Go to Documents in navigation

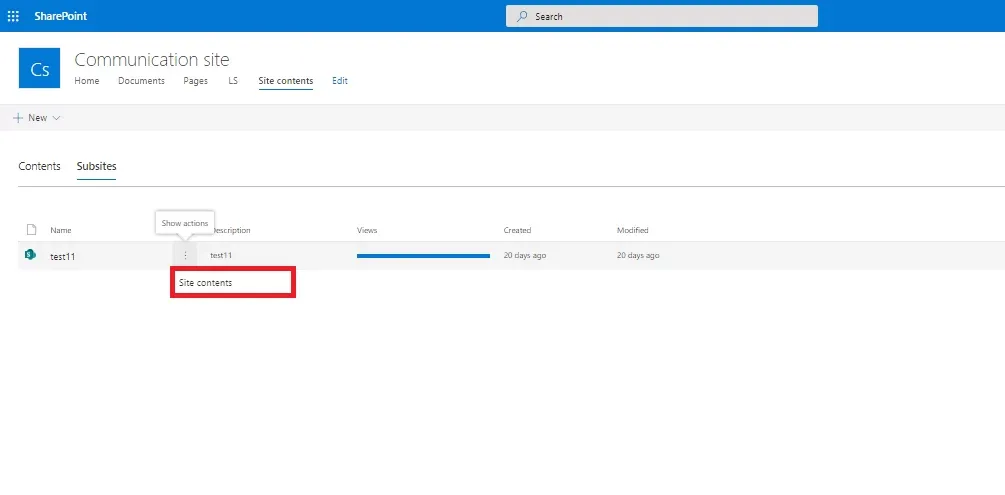141,81
